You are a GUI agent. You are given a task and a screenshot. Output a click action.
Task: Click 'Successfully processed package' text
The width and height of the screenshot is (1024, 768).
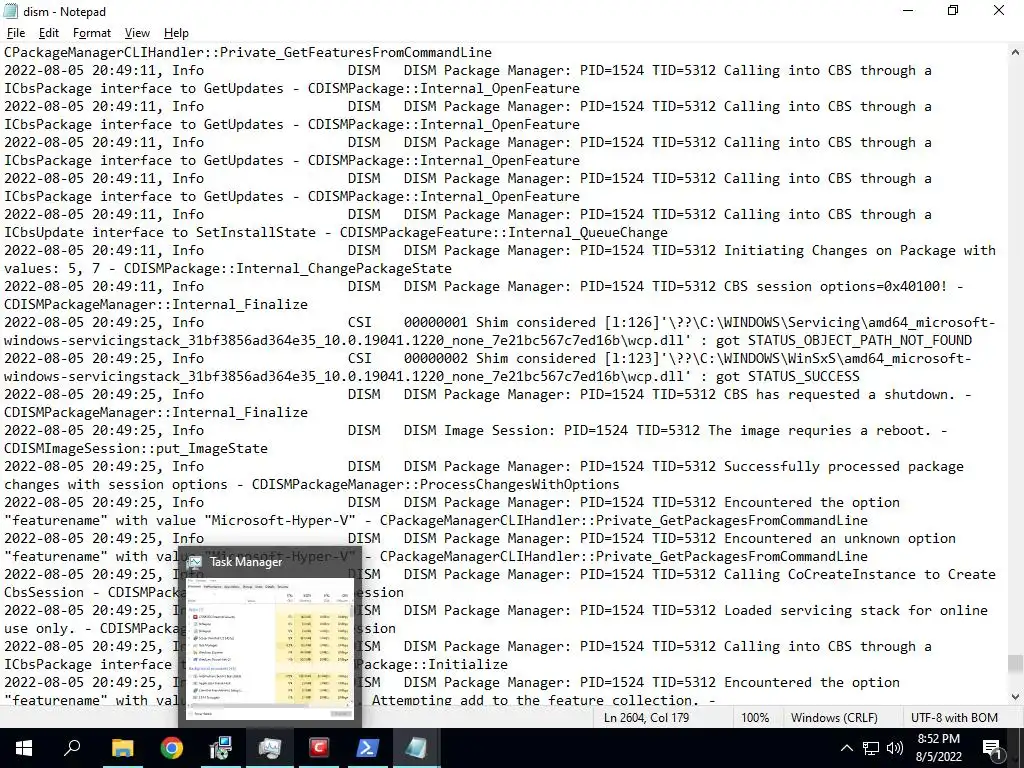click(x=844, y=466)
